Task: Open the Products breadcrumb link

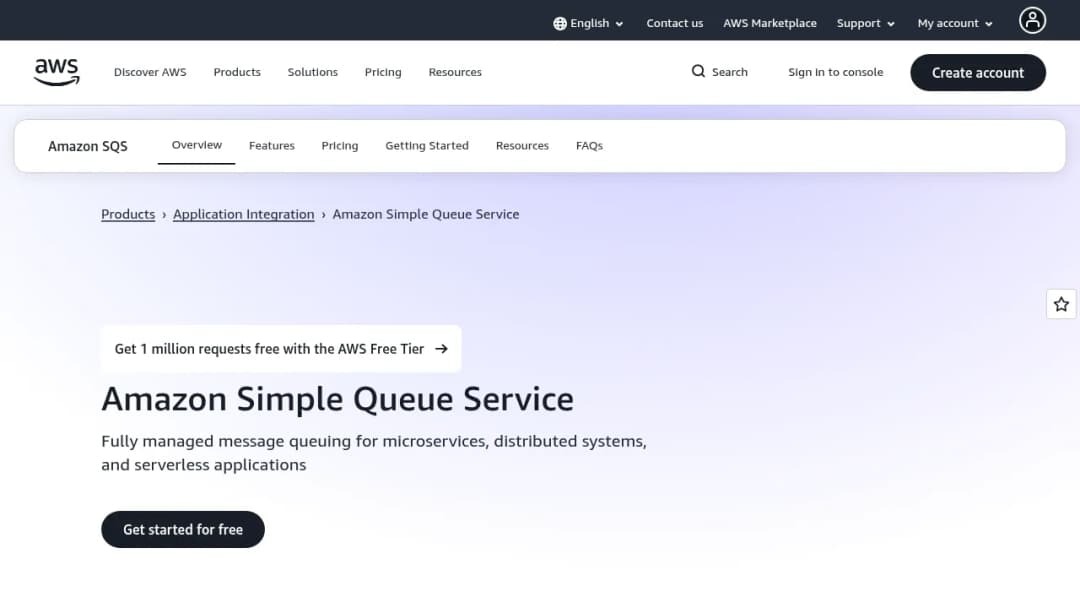Action: (x=128, y=214)
